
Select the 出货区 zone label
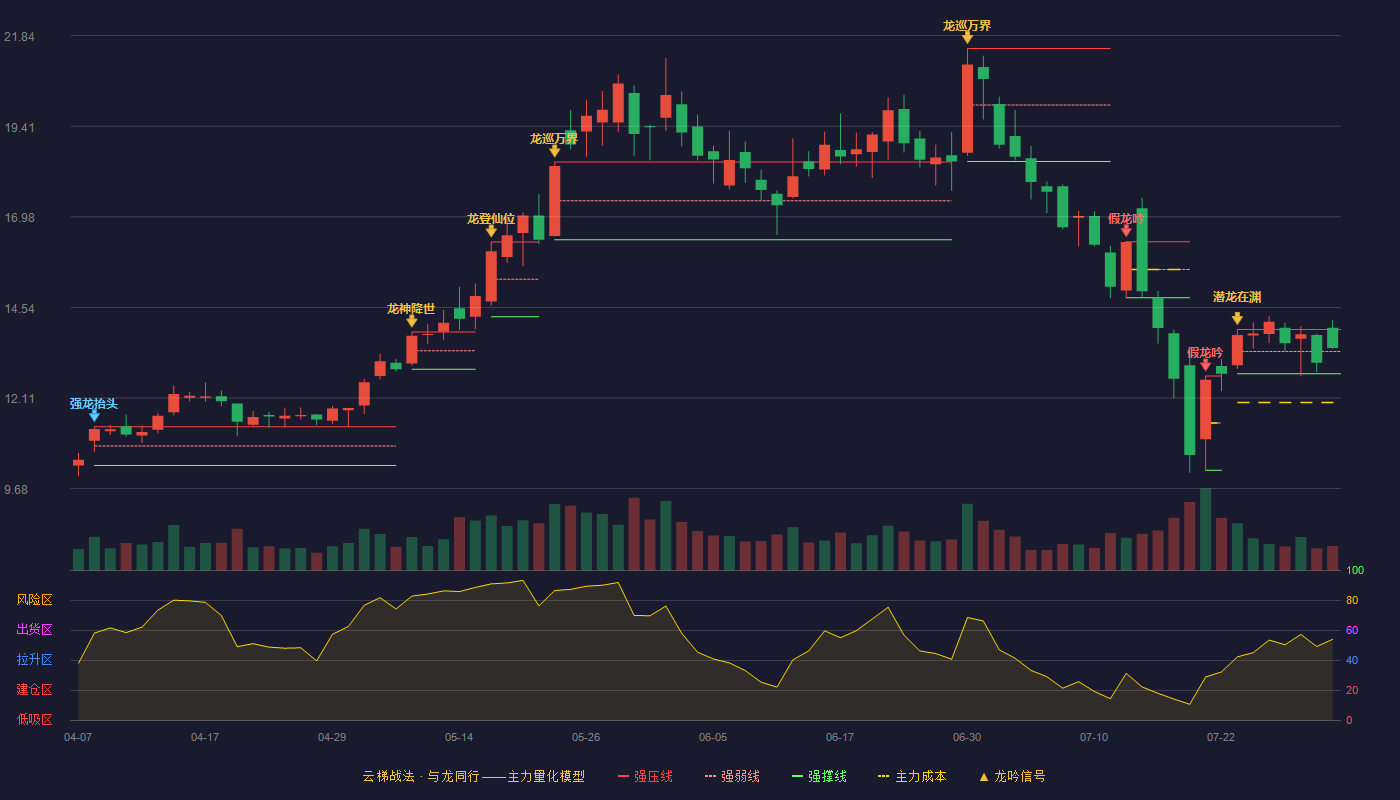(34, 630)
